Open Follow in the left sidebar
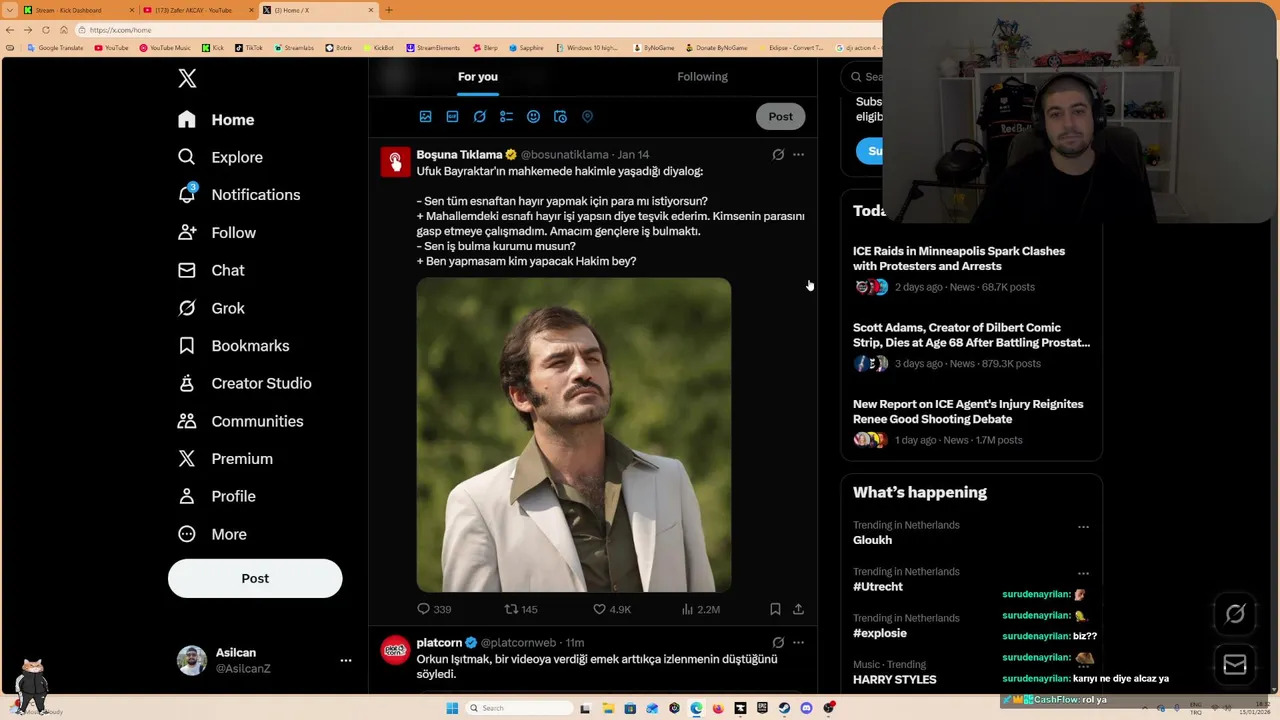The image size is (1280, 720). [216, 233]
